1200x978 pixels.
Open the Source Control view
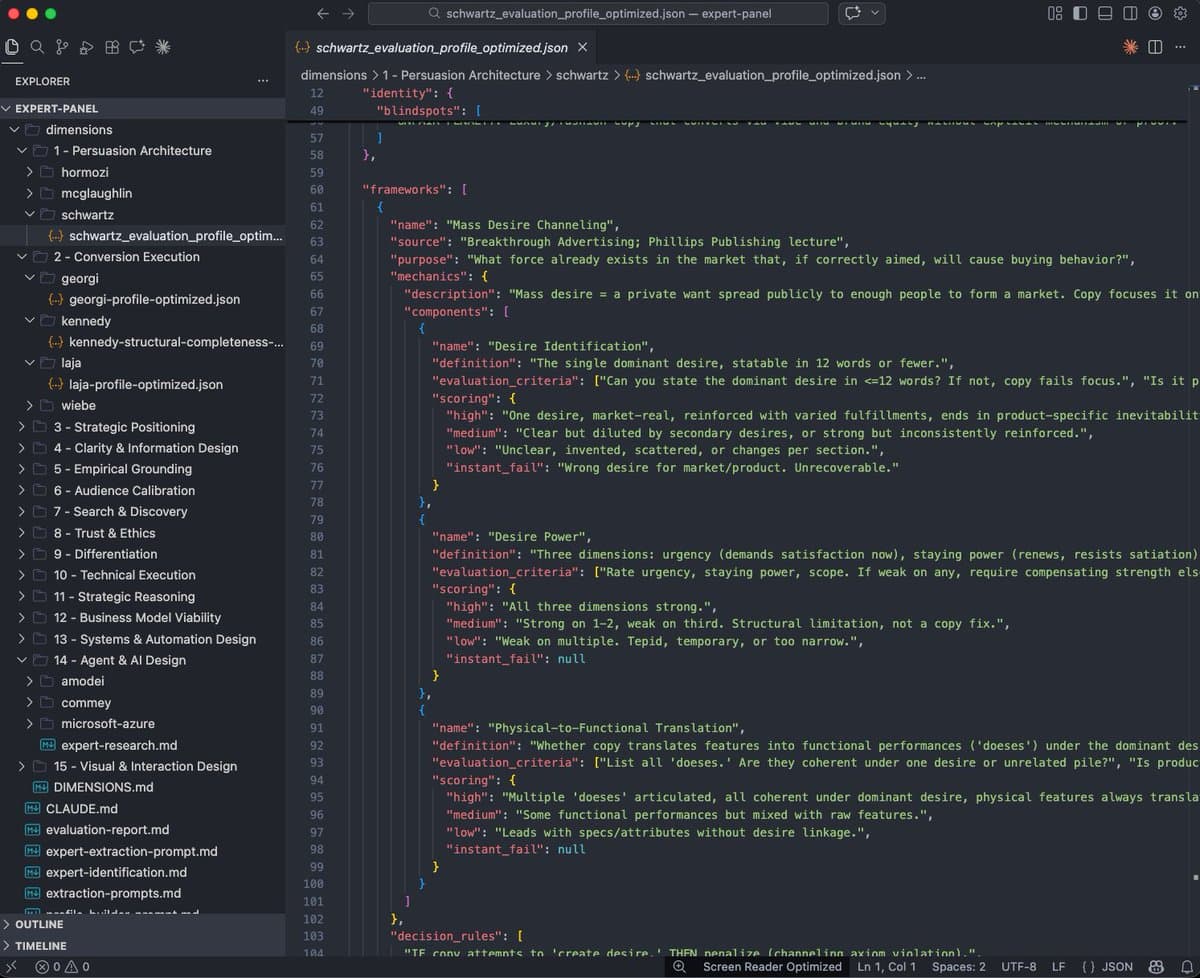point(62,47)
